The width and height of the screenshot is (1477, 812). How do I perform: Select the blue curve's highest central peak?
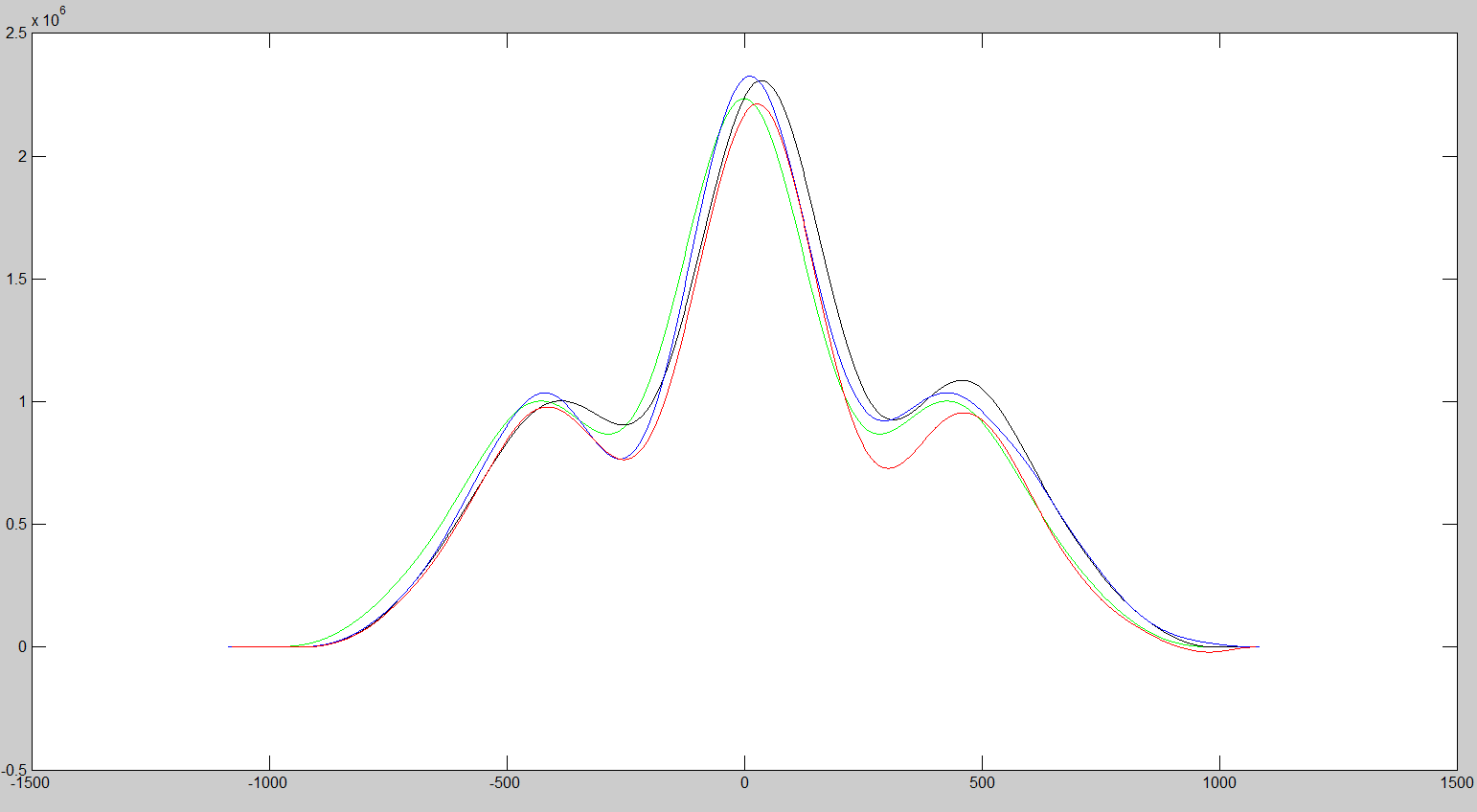tap(750, 77)
